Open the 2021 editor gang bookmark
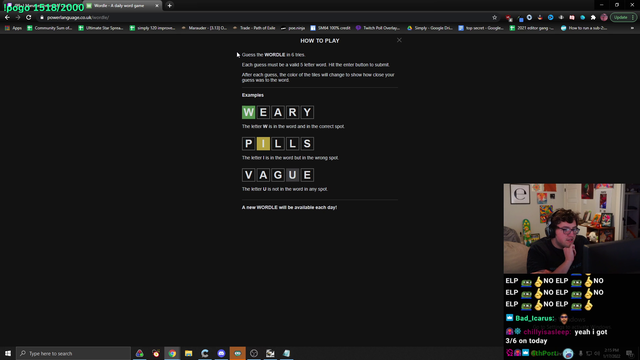The image size is (640, 360). [532, 28]
